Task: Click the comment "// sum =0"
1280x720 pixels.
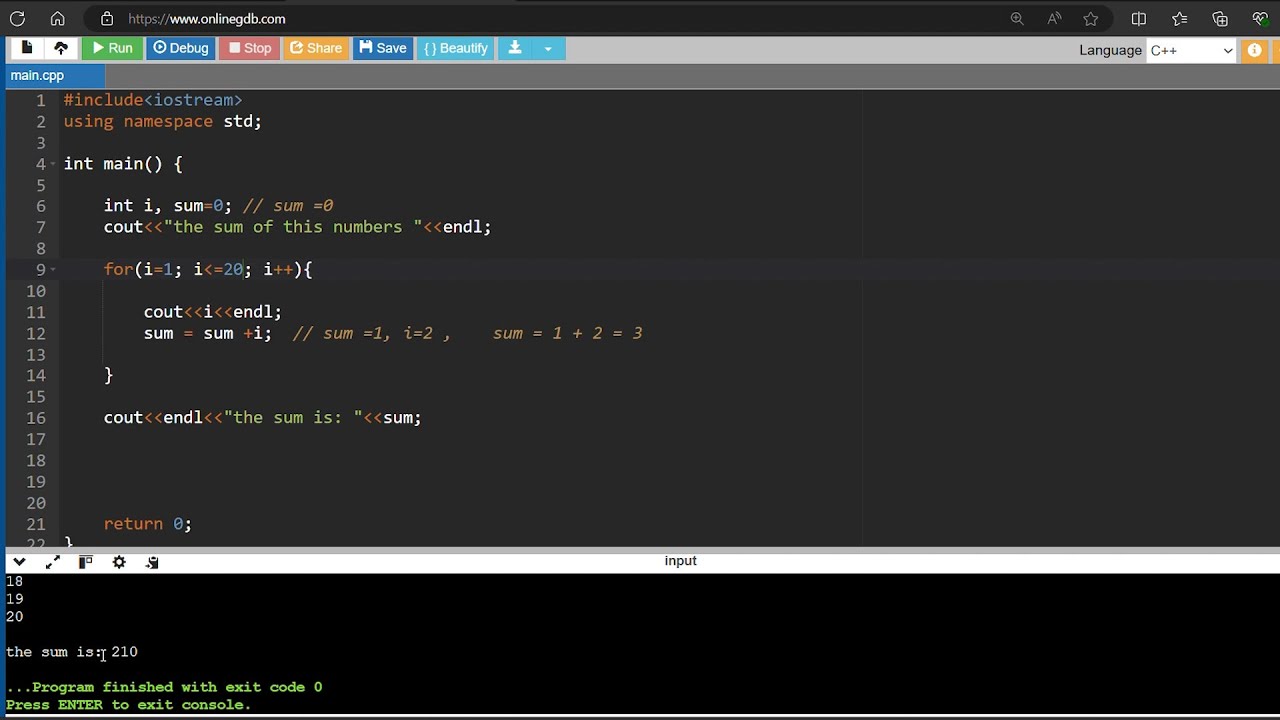Action: [x=288, y=206]
